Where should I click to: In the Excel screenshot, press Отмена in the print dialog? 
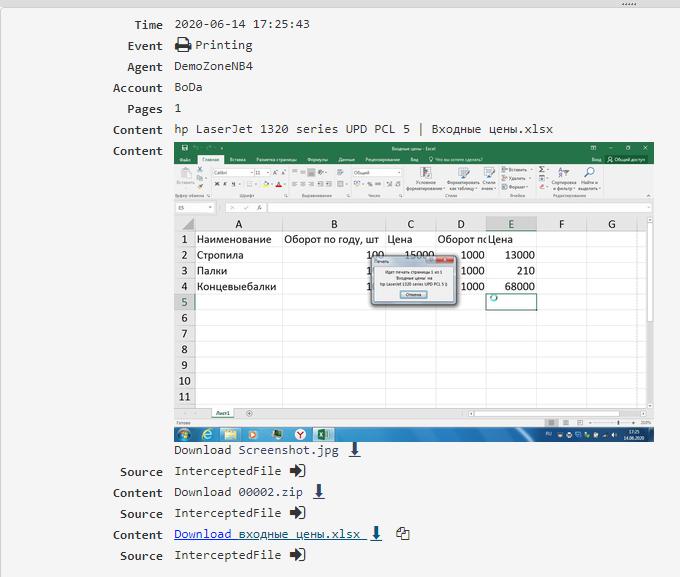point(413,295)
